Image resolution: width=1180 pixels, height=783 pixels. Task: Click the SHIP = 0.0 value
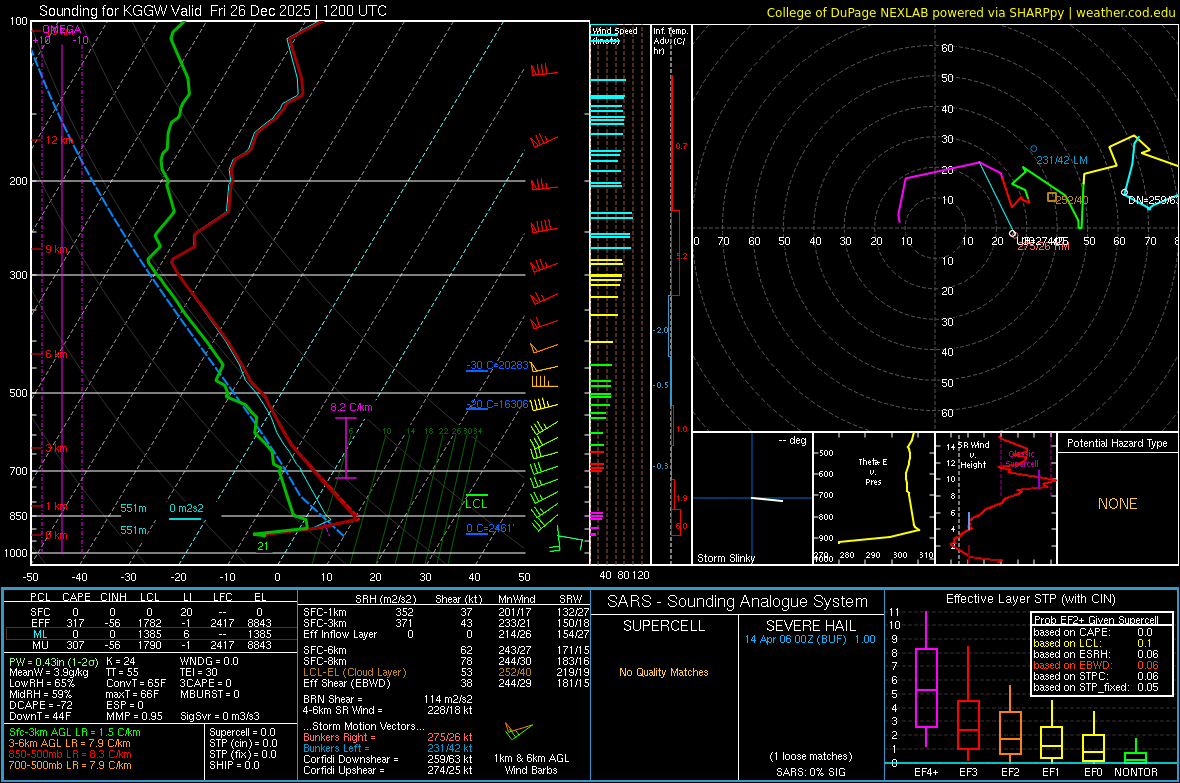pyautogui.click(x=234, y=765)
